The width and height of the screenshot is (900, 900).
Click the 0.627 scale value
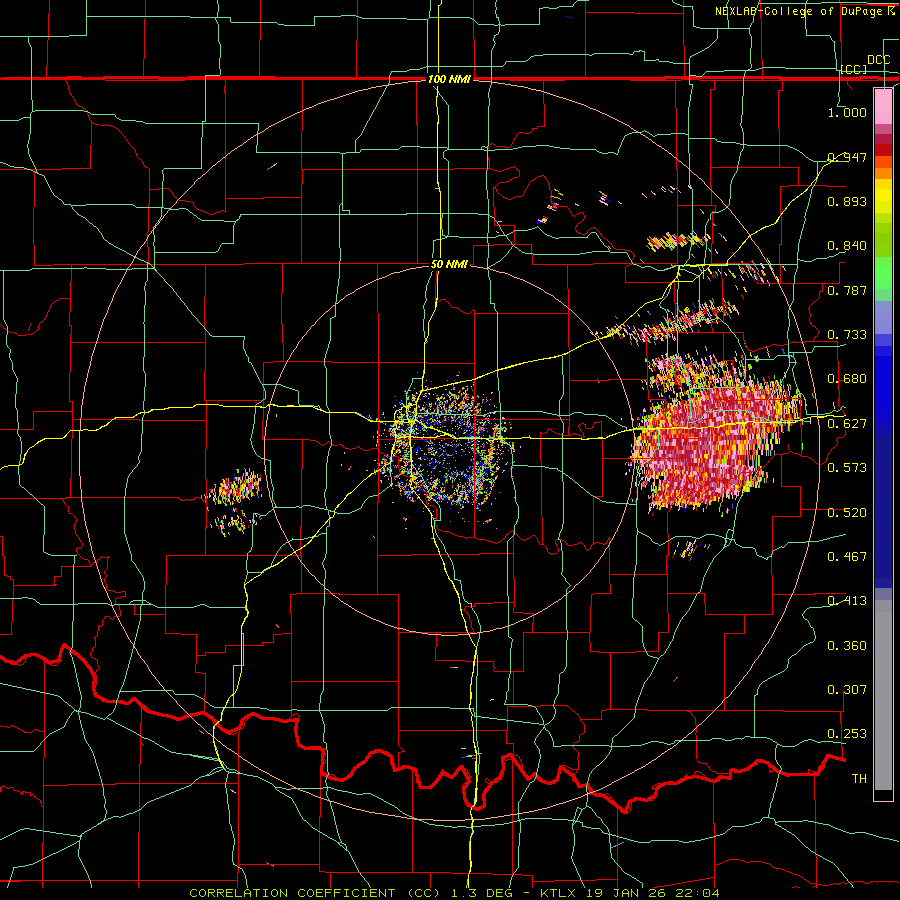847,423
